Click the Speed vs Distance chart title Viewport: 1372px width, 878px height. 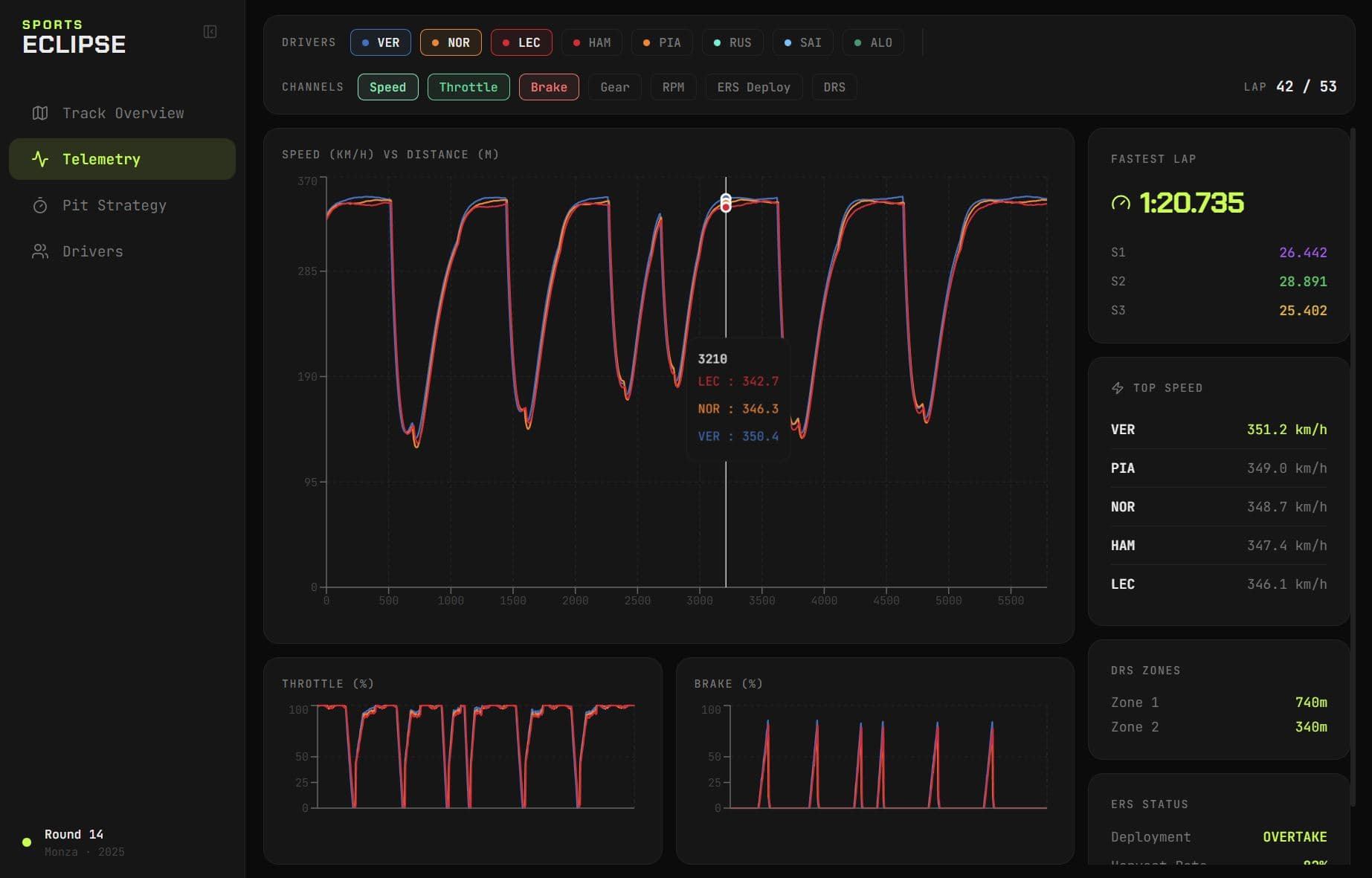coord(390,155)
